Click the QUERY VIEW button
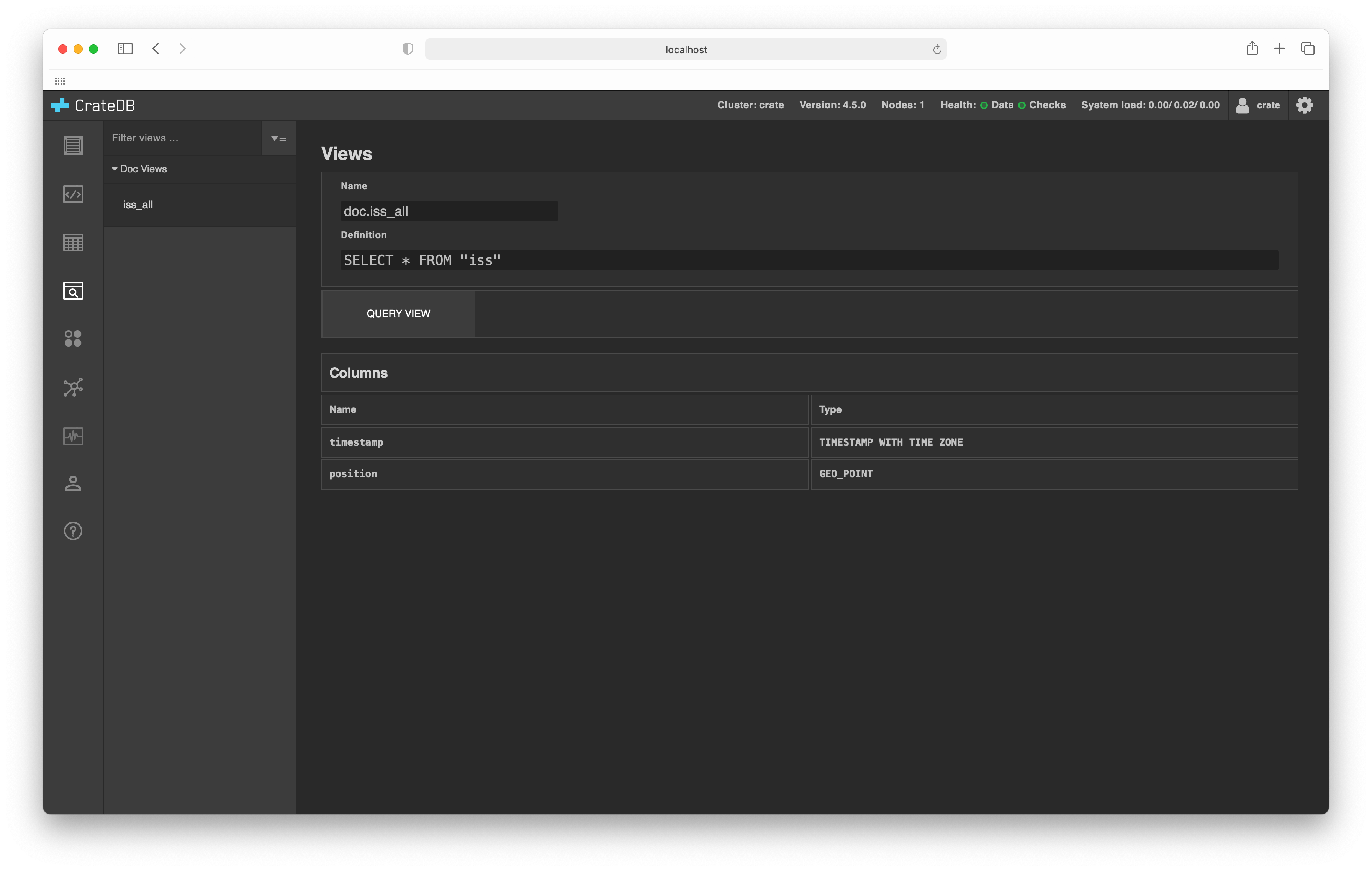 pos(398,314)
